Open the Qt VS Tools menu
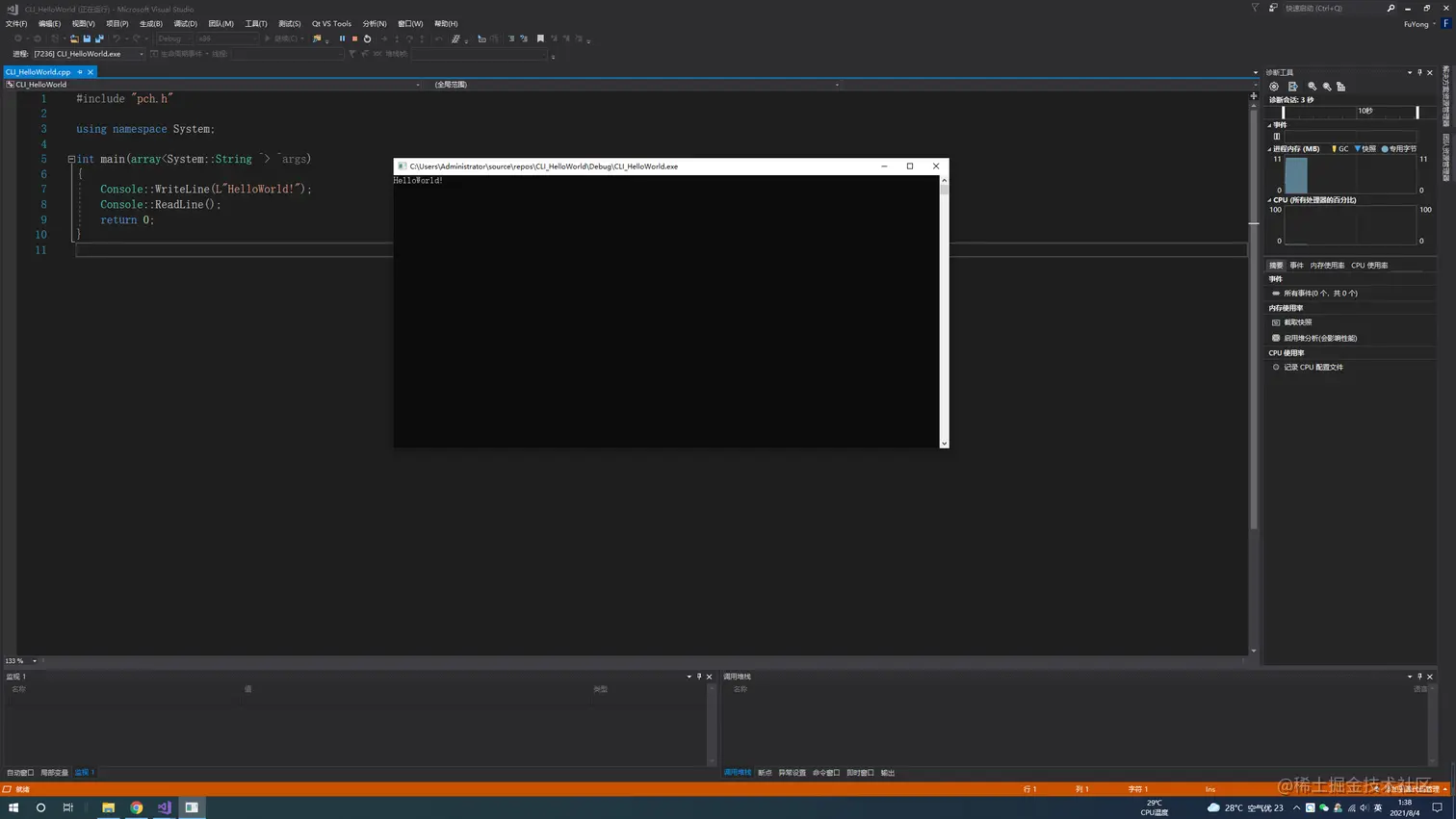 331,24
